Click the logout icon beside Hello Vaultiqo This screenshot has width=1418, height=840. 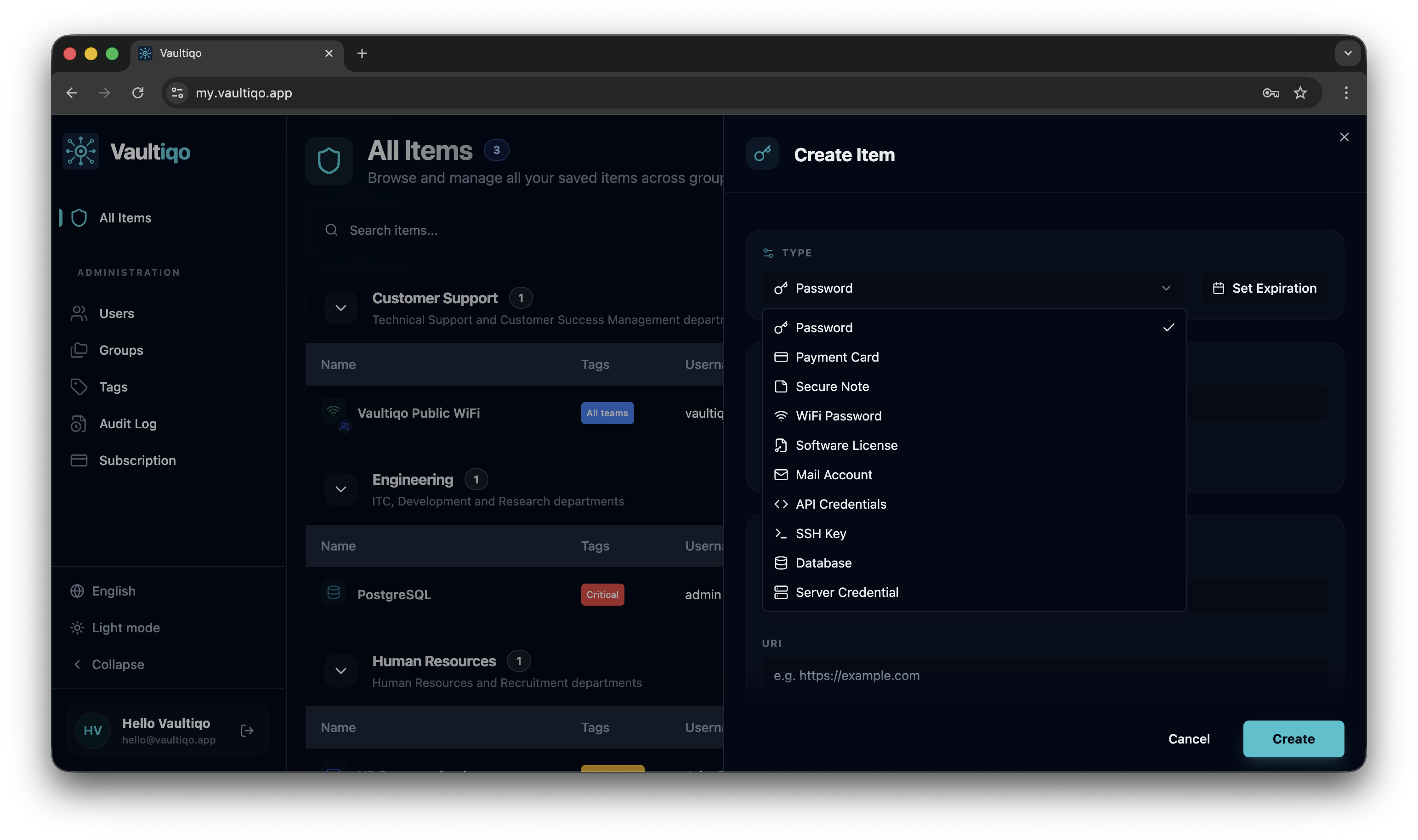coord(247,731)
